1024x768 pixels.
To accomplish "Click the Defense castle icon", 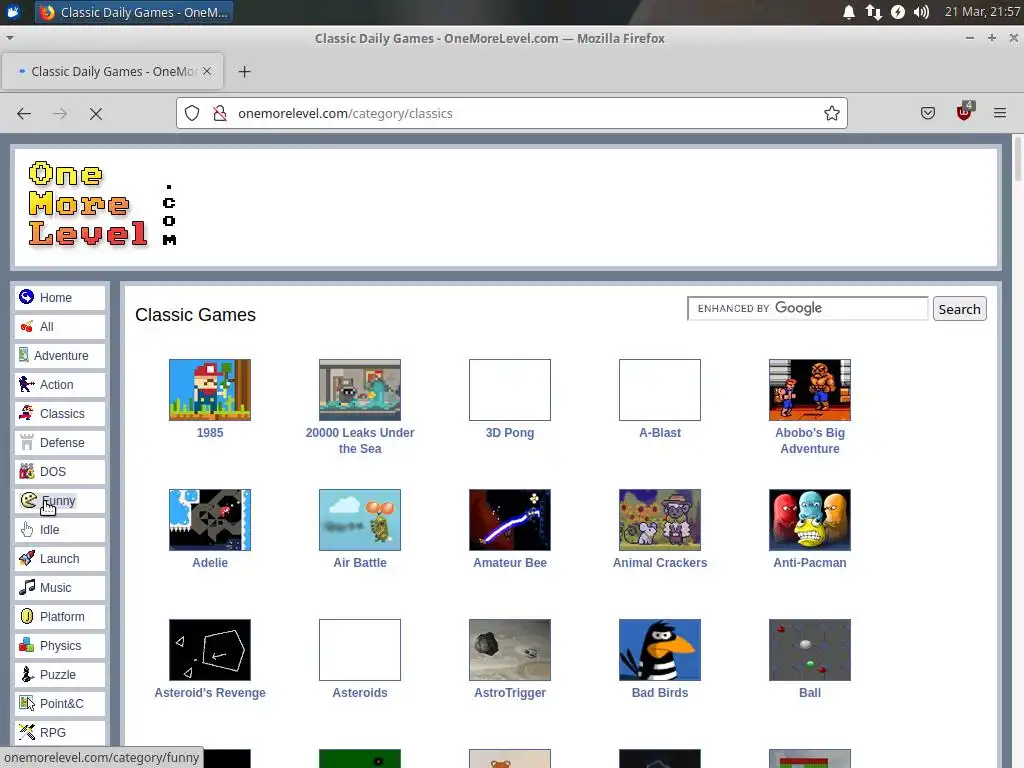I will coord(26,443).
